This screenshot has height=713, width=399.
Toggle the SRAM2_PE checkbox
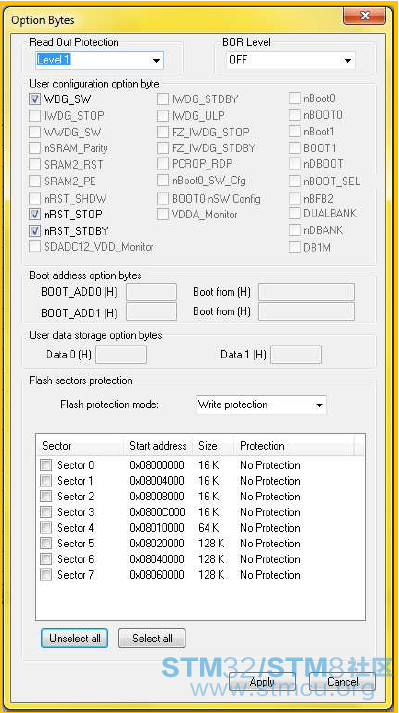coord(35,181)
